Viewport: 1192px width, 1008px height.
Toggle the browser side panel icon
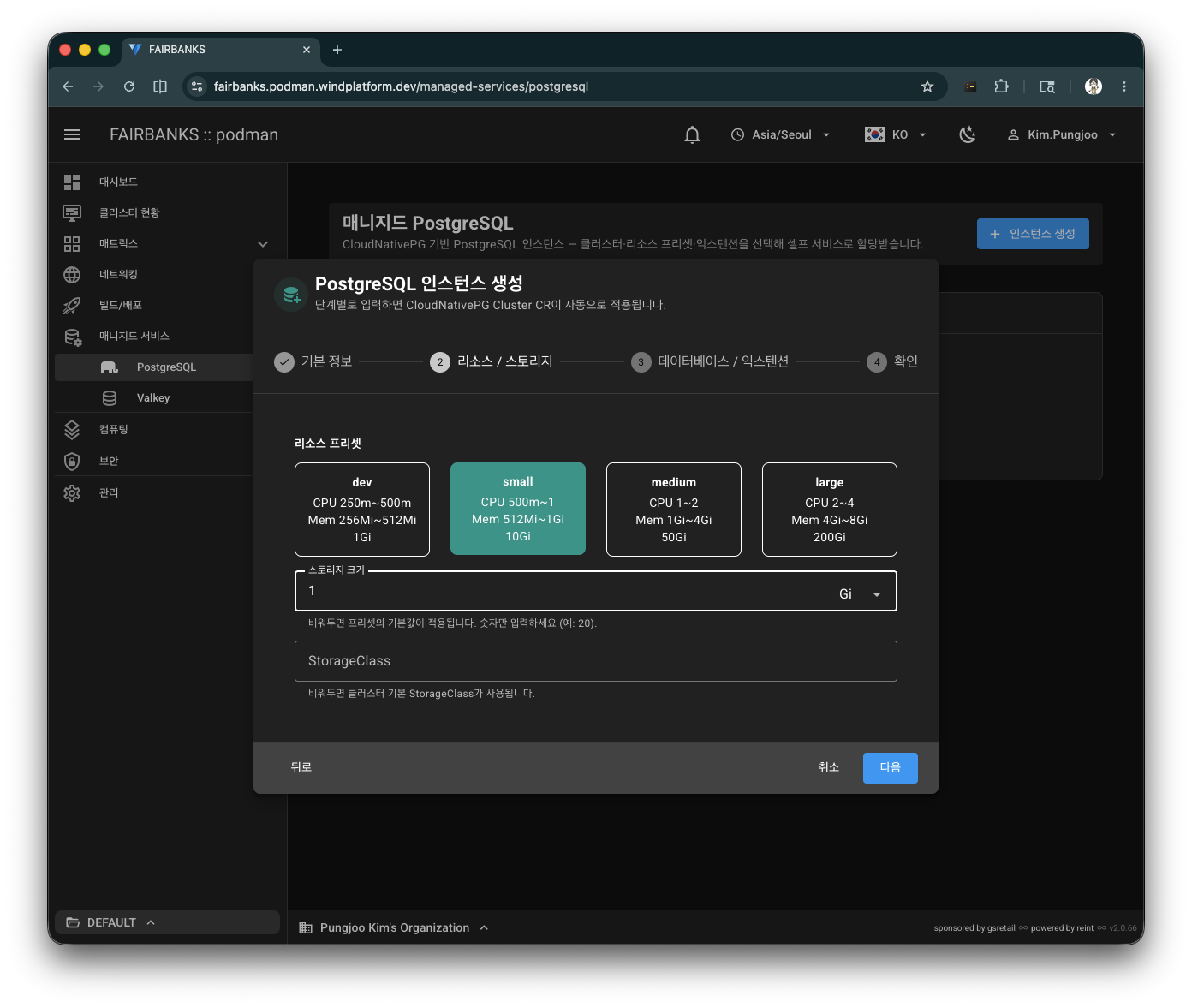(x=160, y=86)
